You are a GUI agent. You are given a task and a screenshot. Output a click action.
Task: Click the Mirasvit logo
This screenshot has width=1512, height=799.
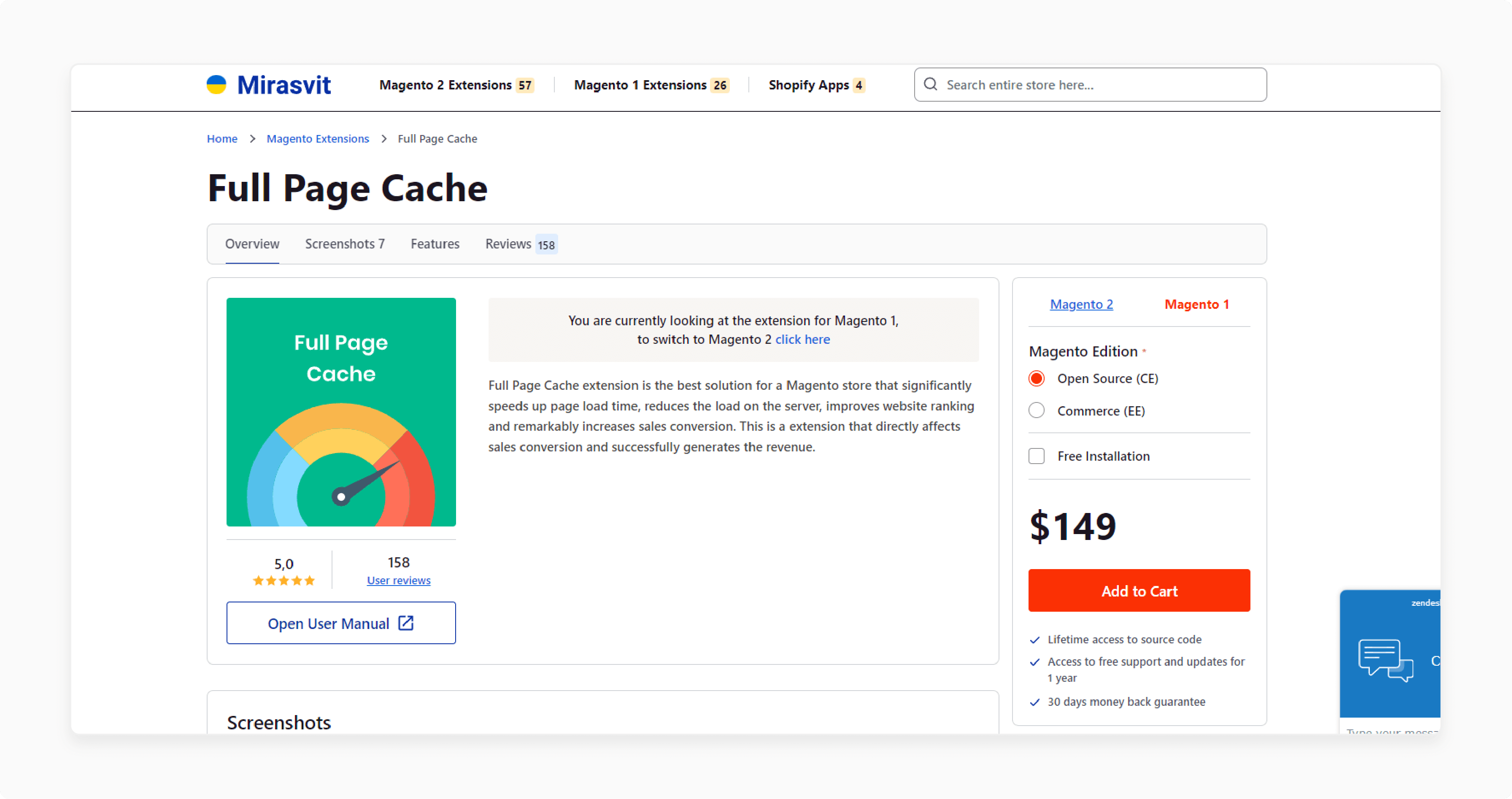[269, 85]
